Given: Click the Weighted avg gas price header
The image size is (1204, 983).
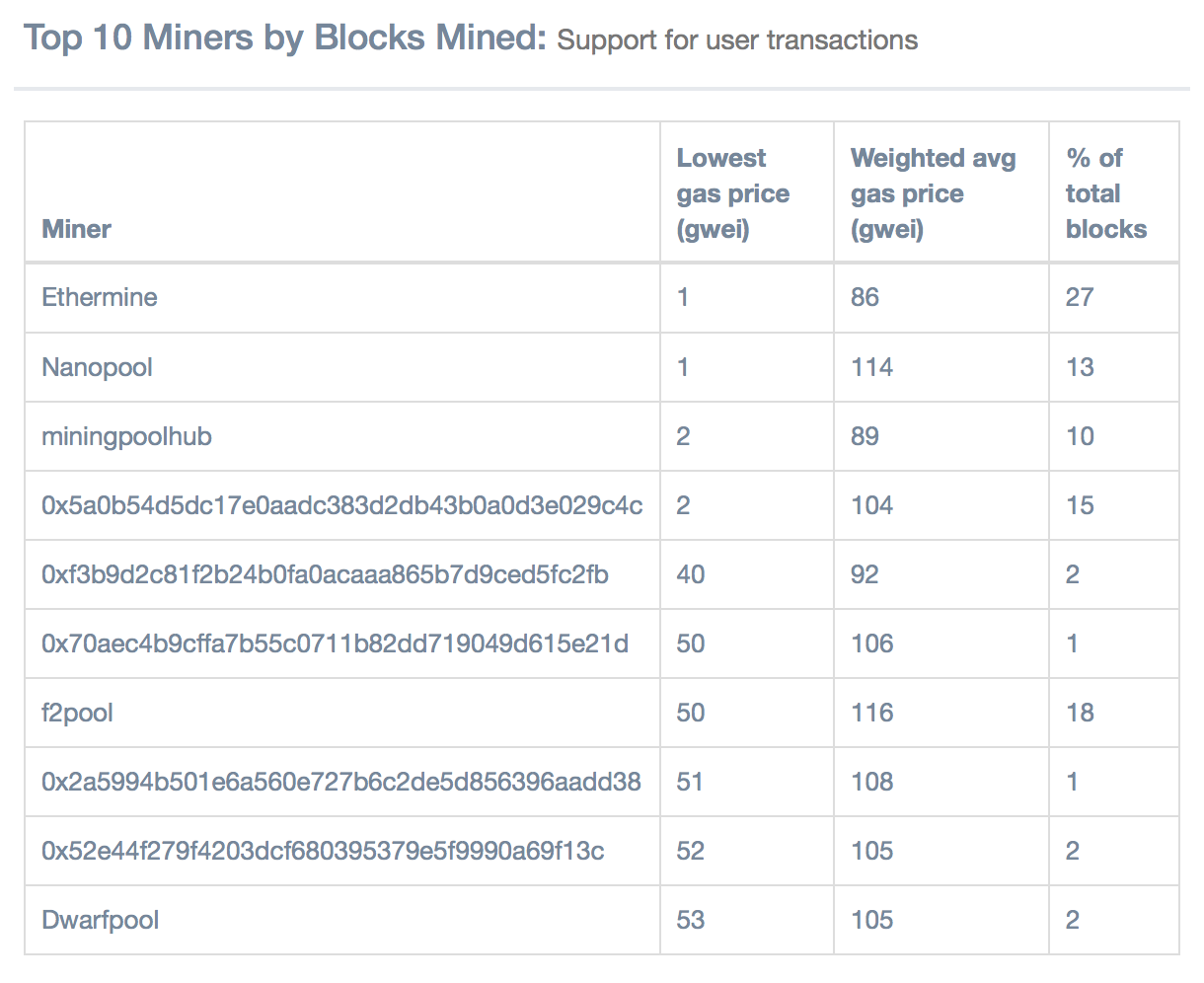Looking at the screenshot, I should coord(934,193).
